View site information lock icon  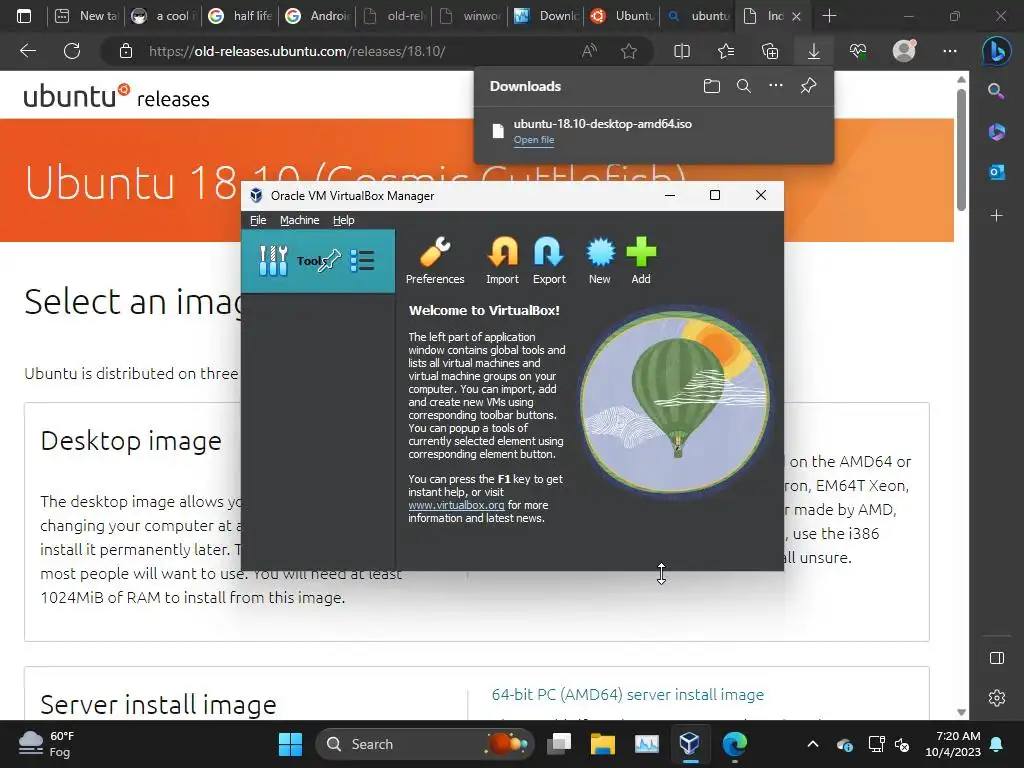(126, 51)
